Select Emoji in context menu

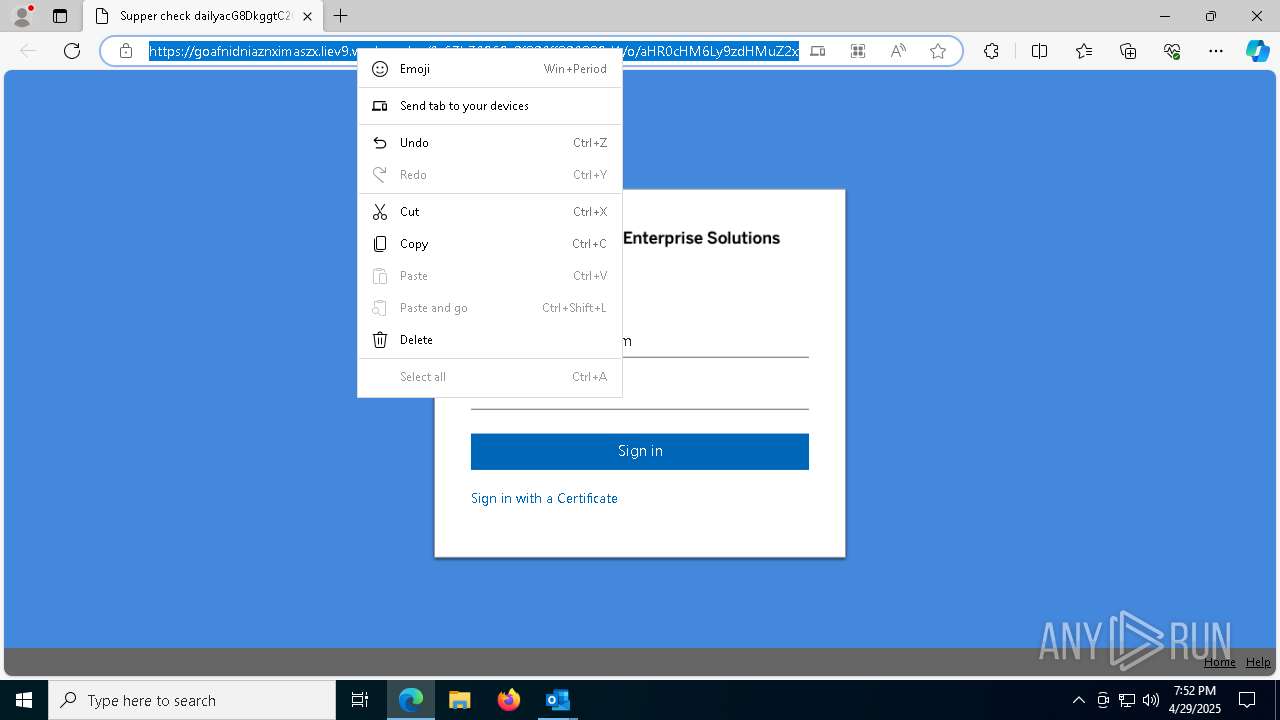click(490, 69)
